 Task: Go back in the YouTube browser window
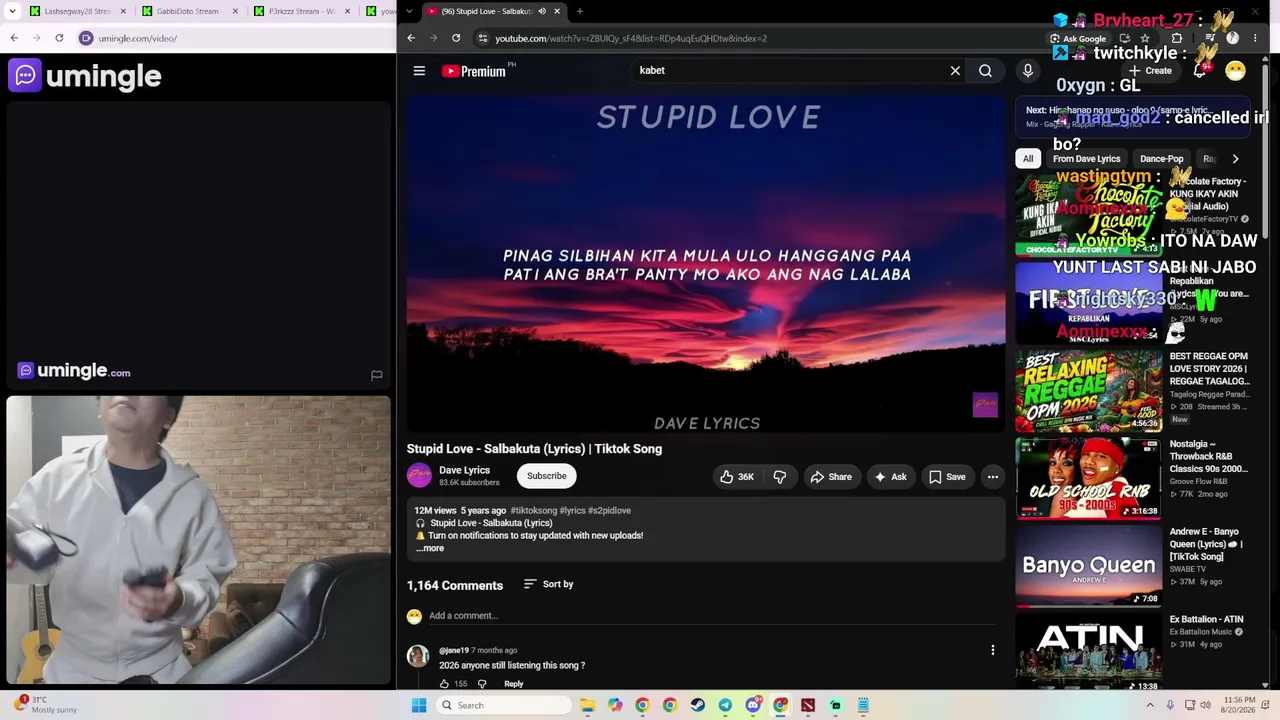[x=411, y=38]
